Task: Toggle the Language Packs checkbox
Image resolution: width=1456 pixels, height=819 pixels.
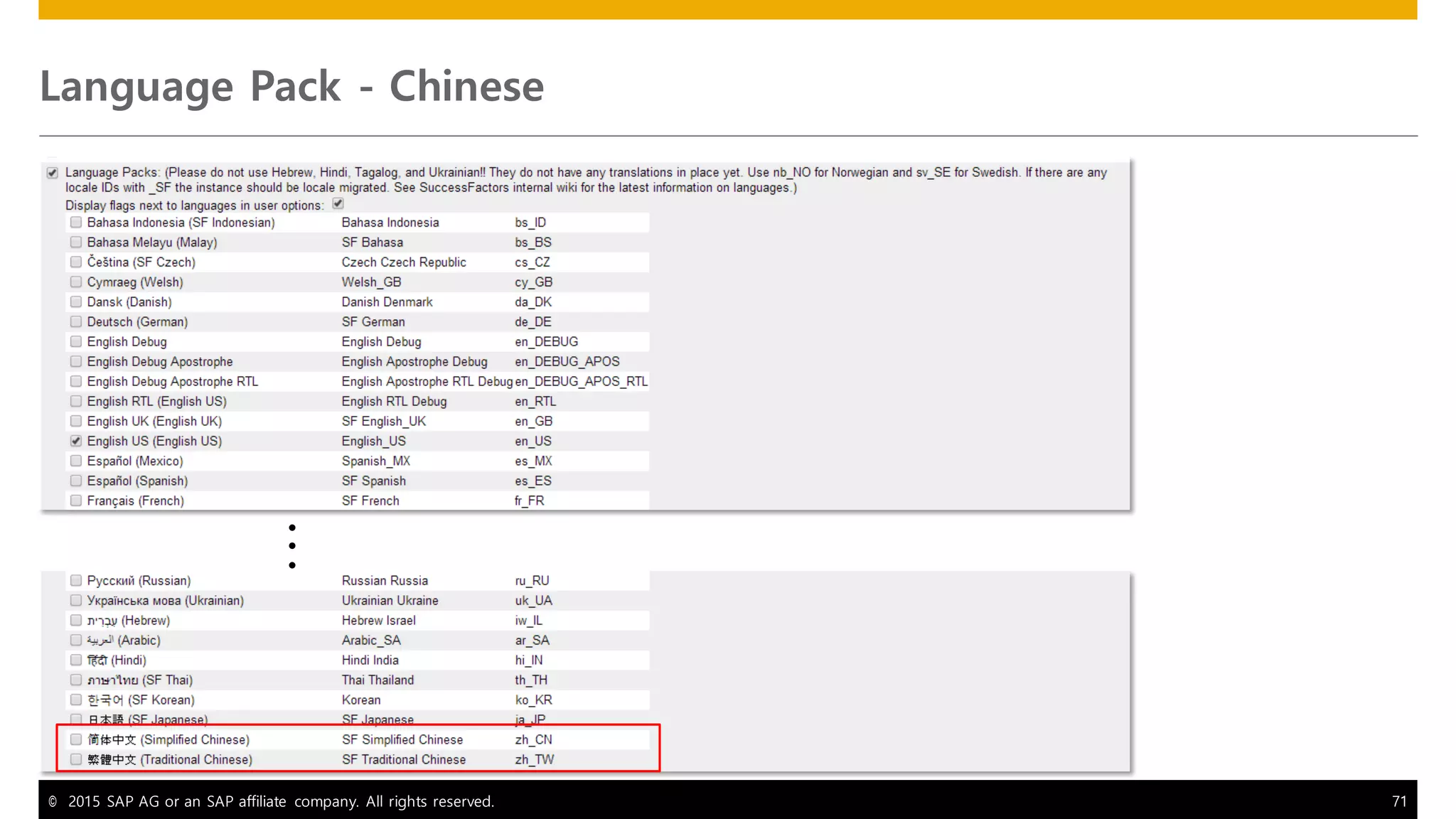Action: click(x=53, y=173)
